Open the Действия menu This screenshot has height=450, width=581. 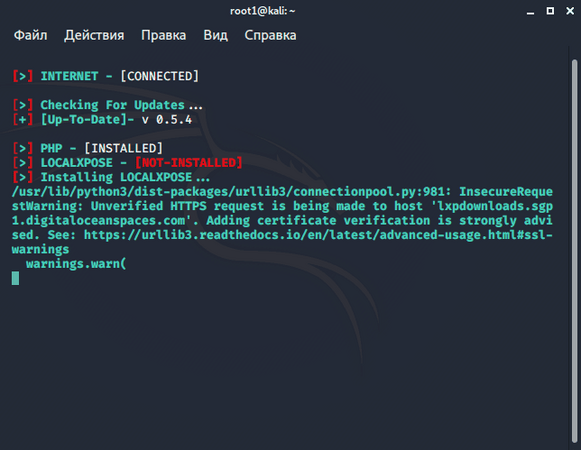(94, 35)
